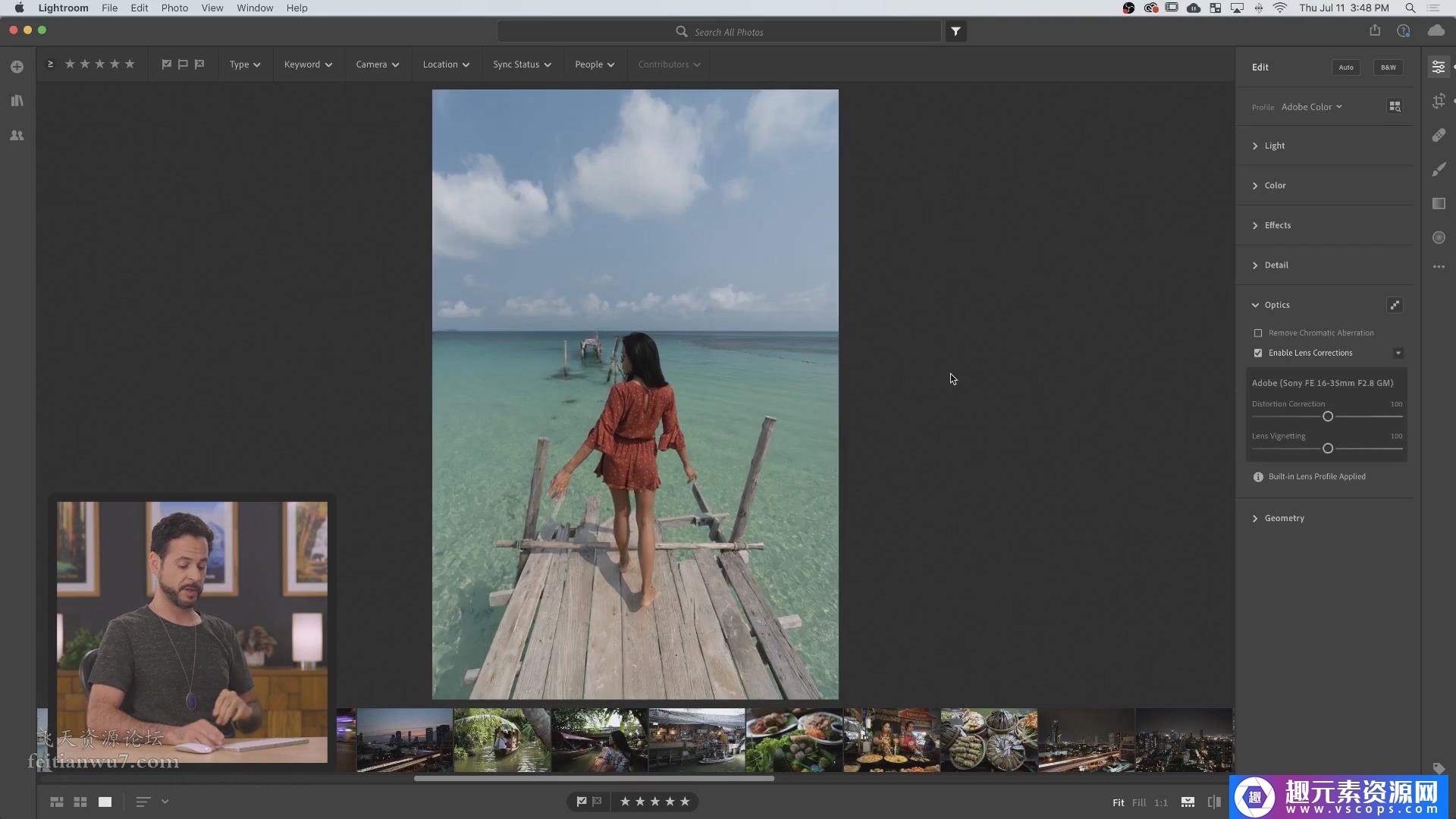
Task: Uncheck Enable Lens Corrections
Action: click(x=1258, y=353)
